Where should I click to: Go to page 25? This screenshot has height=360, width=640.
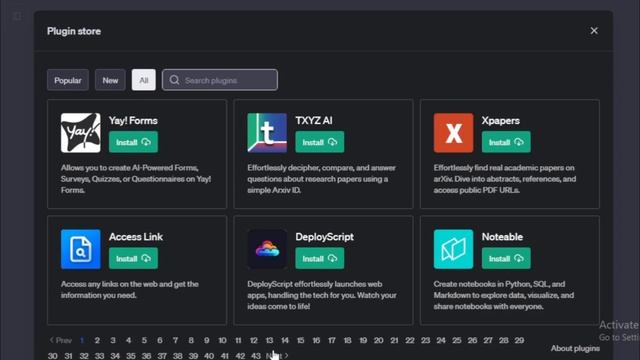pos(457,340)
